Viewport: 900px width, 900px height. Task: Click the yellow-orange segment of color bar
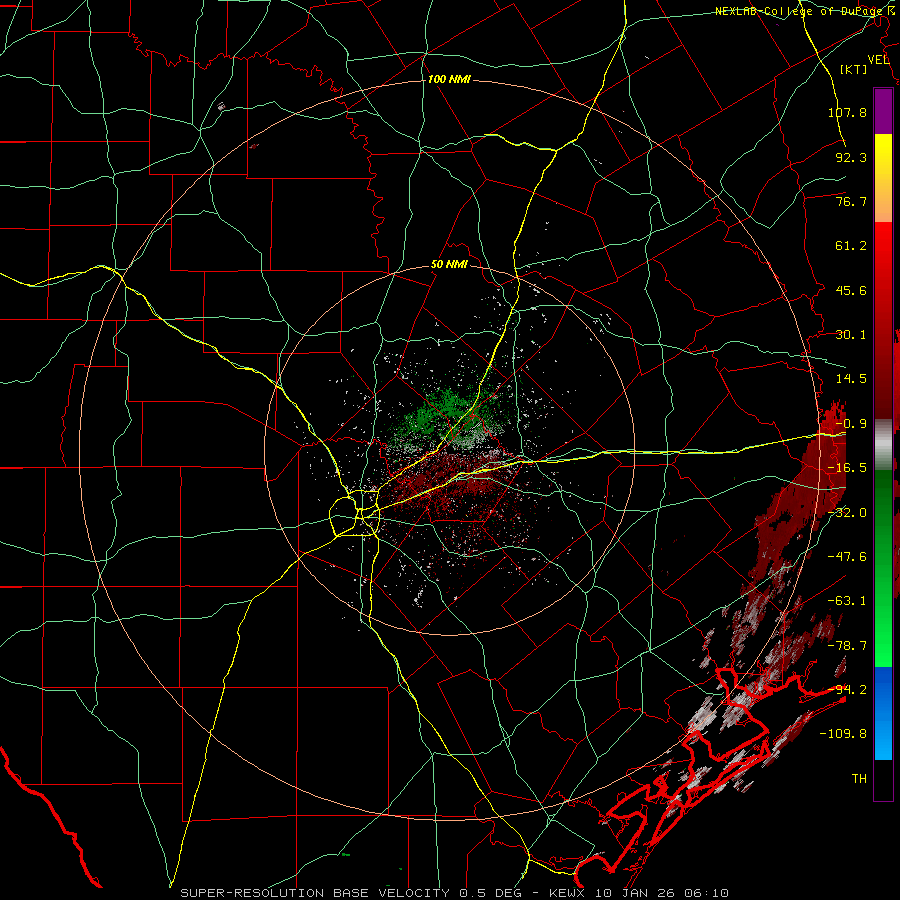coord(883,178)
